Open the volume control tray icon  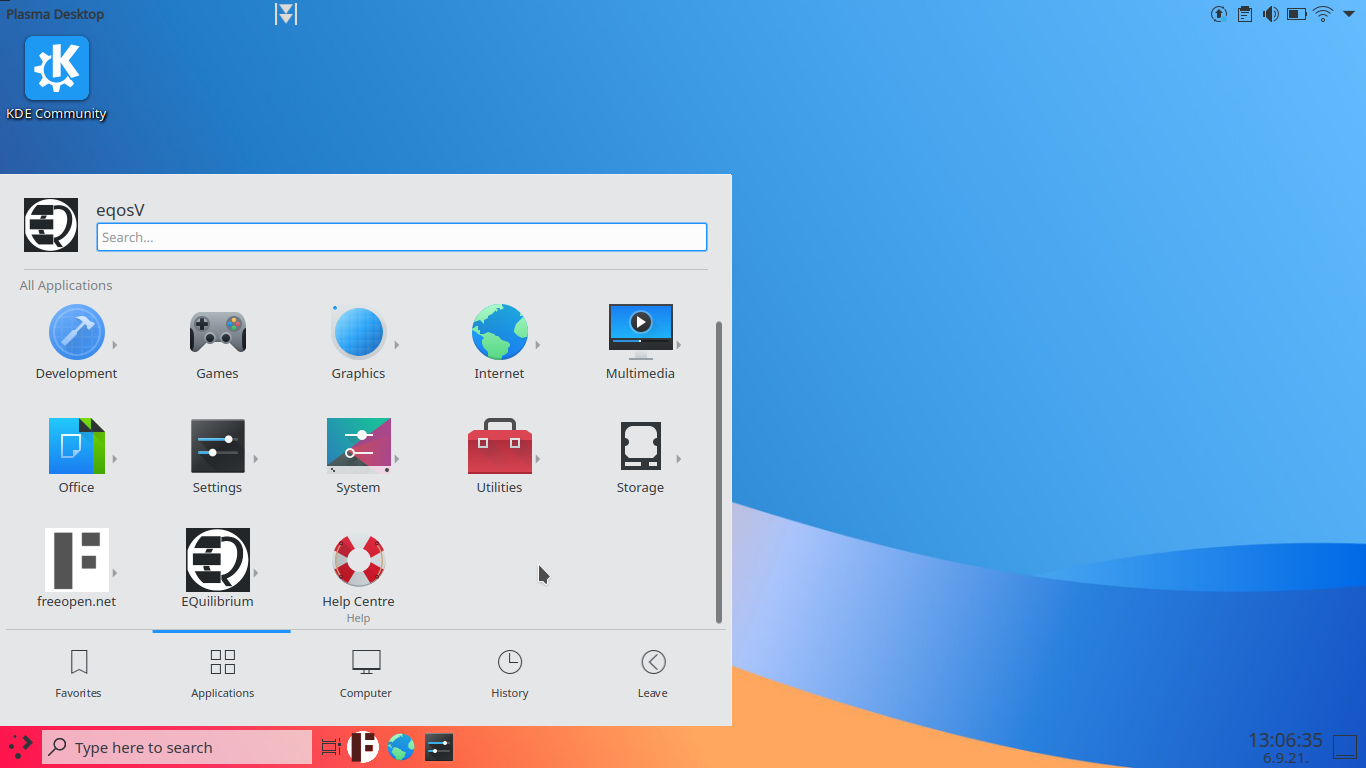click(1271, 14)
